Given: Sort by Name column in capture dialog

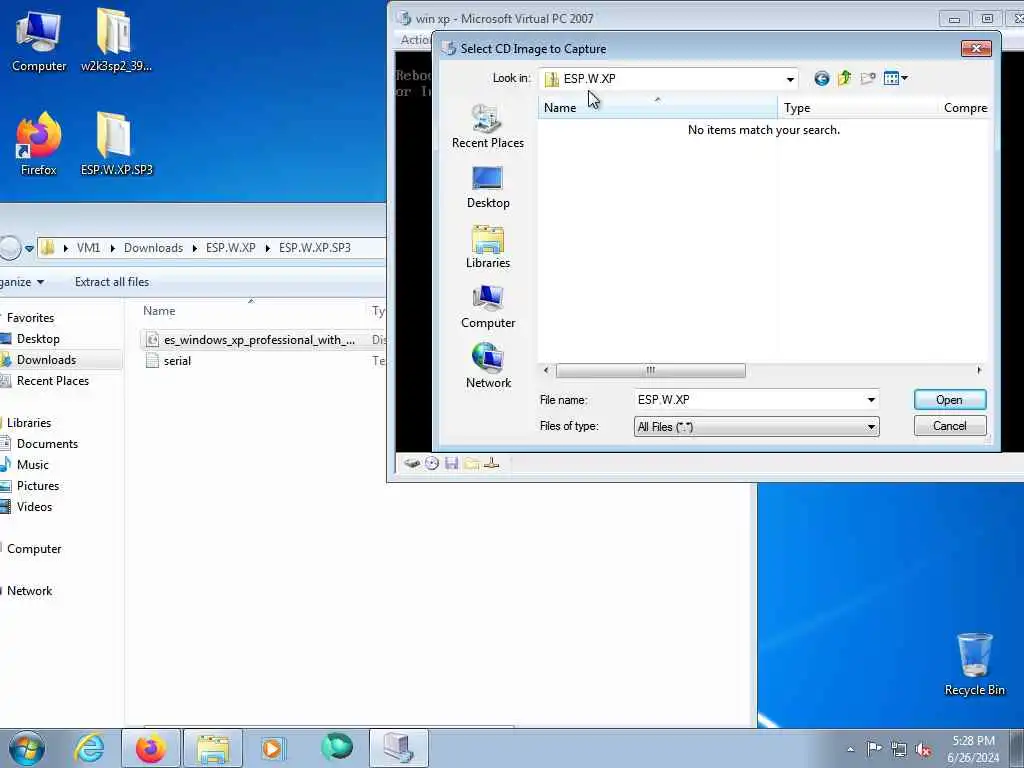Looking at the screenshot, I should (658, 108).
